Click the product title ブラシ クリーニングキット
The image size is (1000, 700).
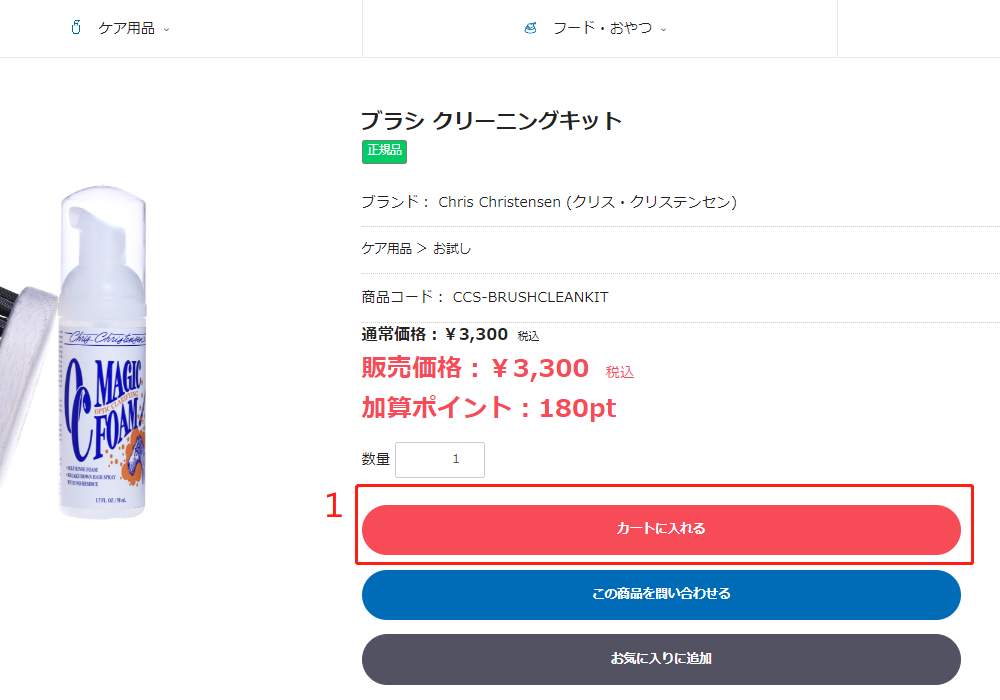pos(491,121)
